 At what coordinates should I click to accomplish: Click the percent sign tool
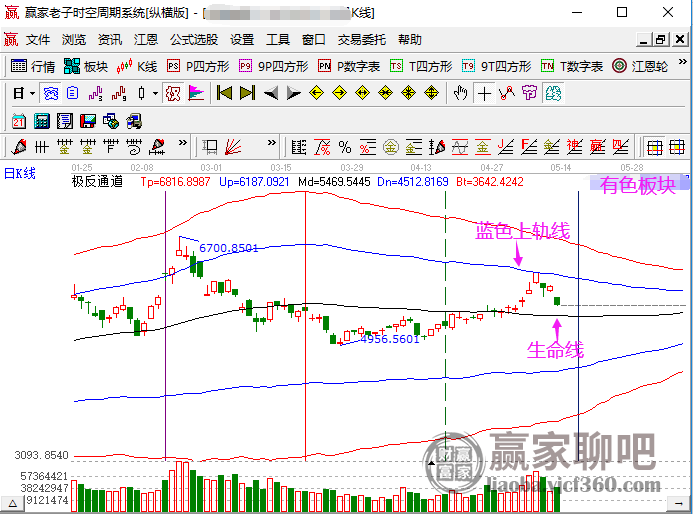point(344,147)
